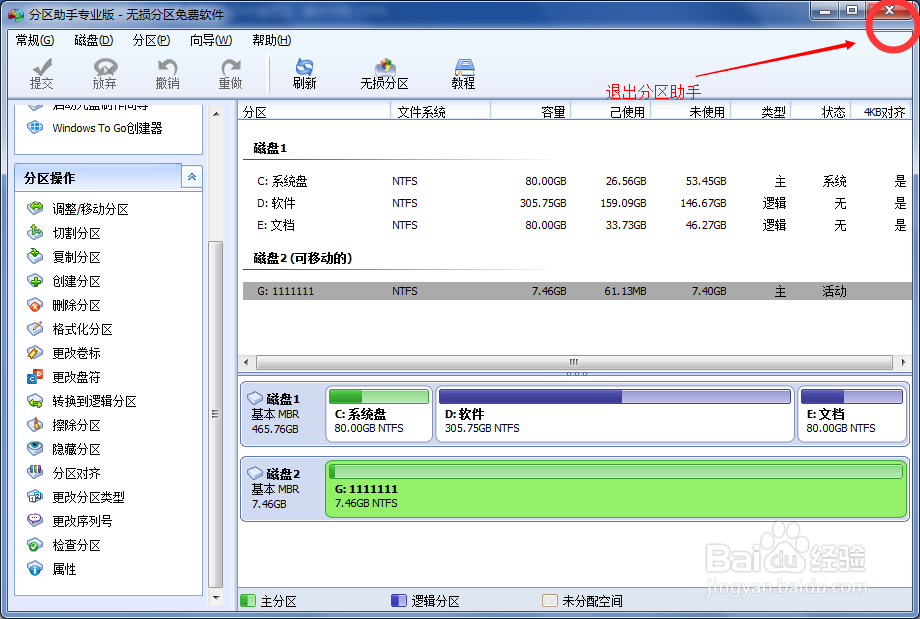Open the 分区(P) menu
The image size is (920, 619).
click(x=151, y=40)
